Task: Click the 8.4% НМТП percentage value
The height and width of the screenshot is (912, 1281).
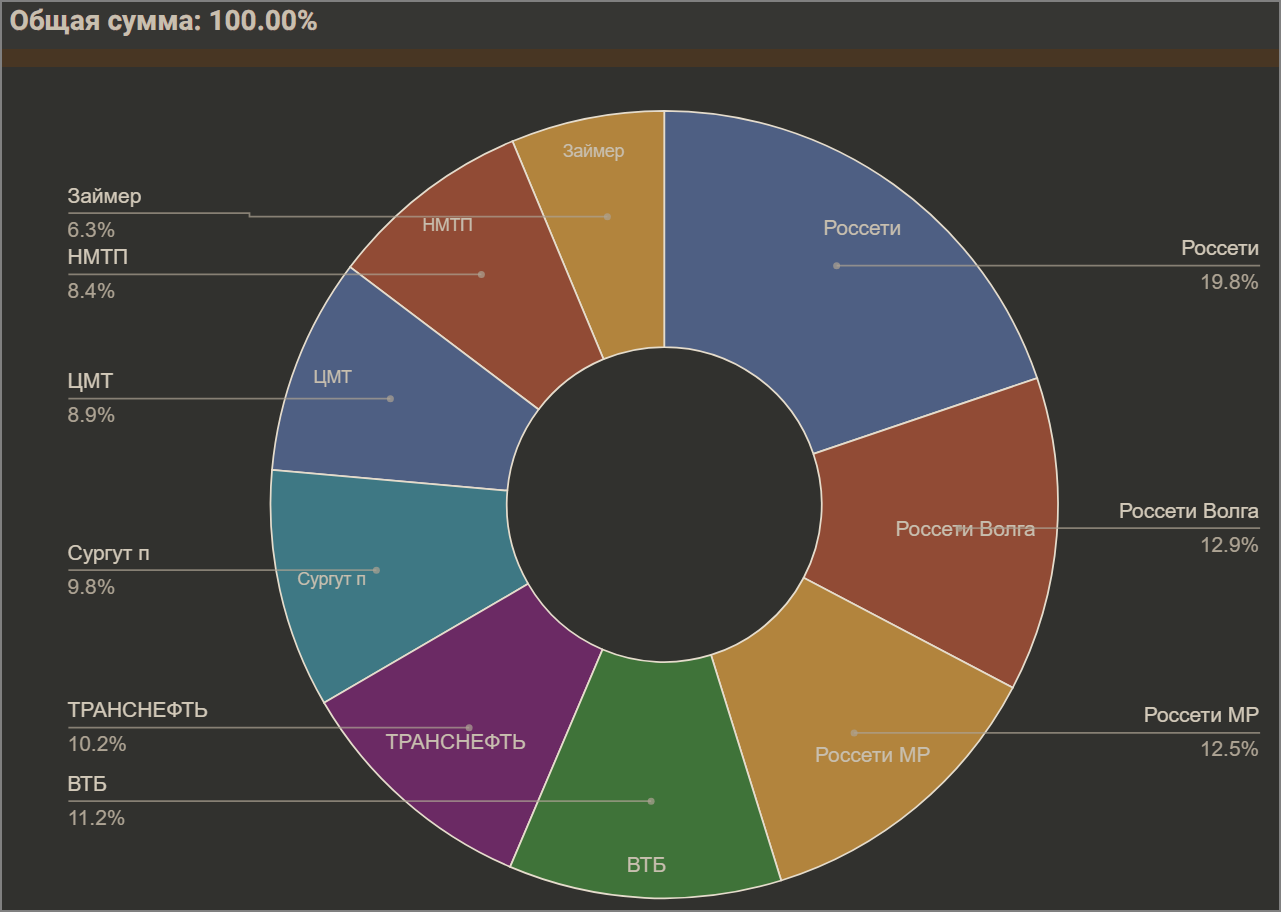Action: pyautogui.click(x=91, y=291)
